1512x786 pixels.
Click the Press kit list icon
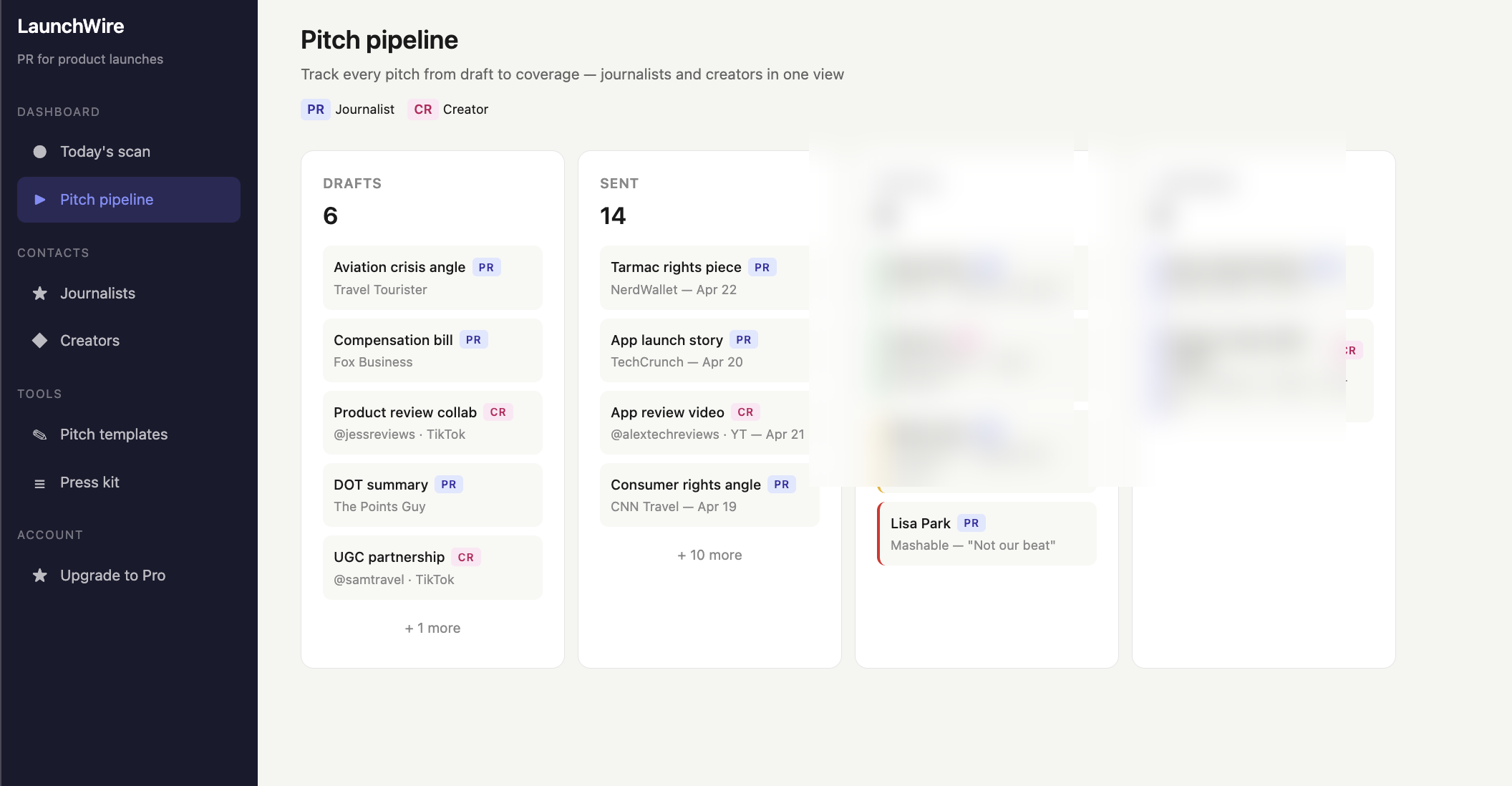[39, 482]
